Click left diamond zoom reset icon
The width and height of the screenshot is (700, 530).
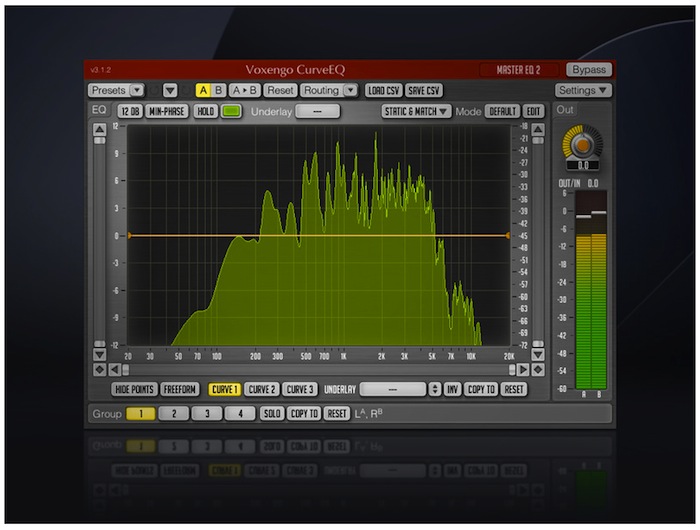(100, 370)
